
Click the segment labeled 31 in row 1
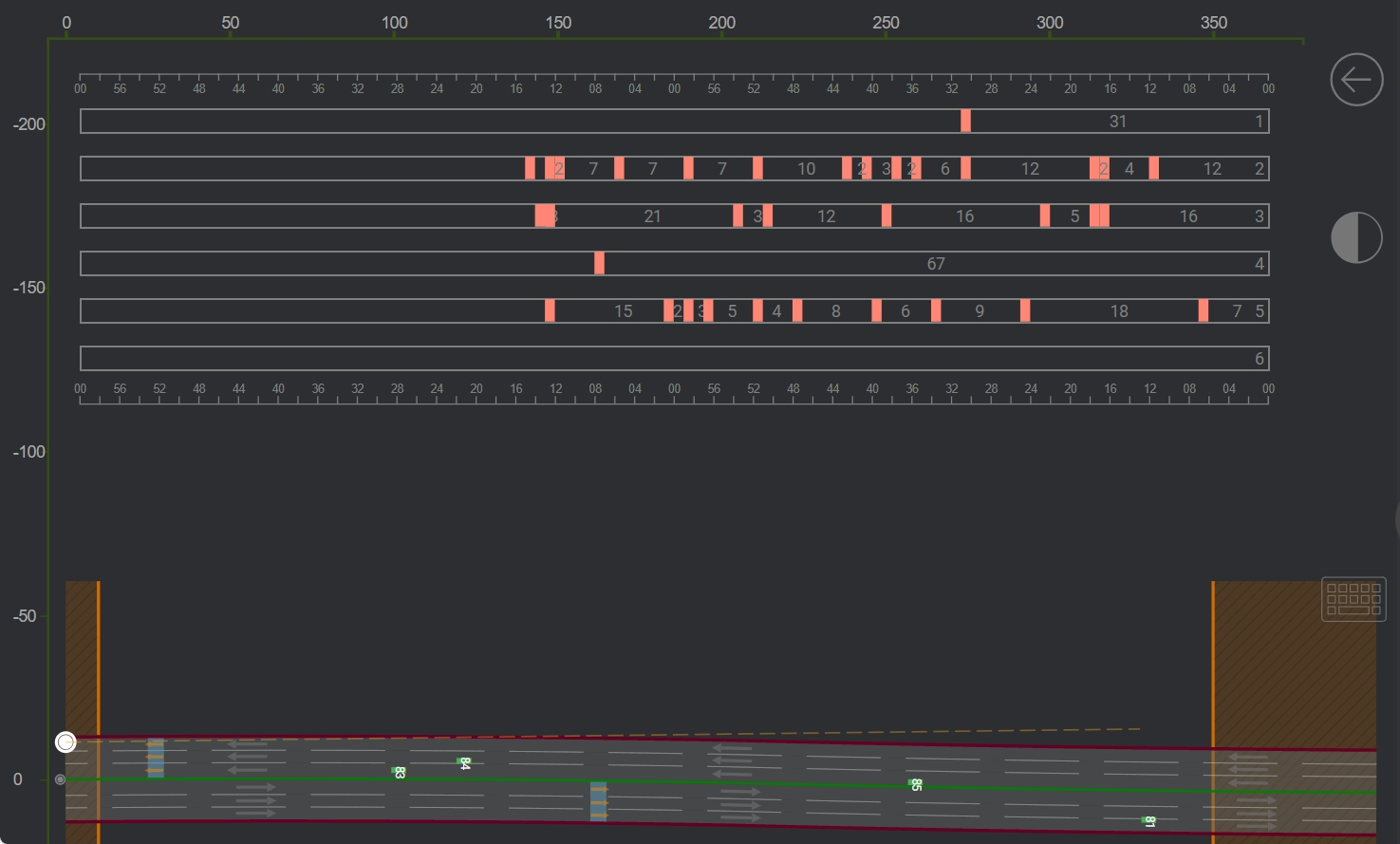(x=1117, y=121)
